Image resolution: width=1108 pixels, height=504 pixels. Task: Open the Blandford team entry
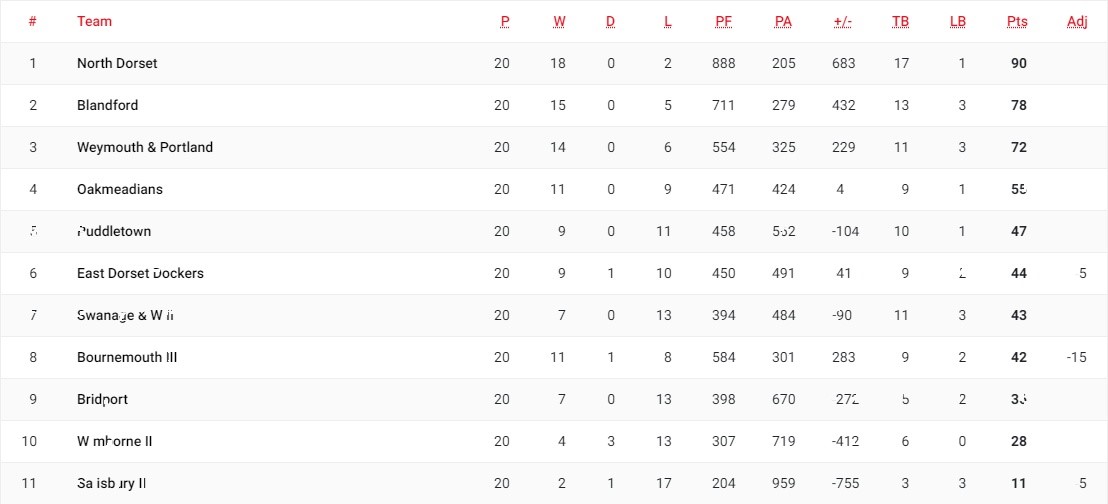107,105
